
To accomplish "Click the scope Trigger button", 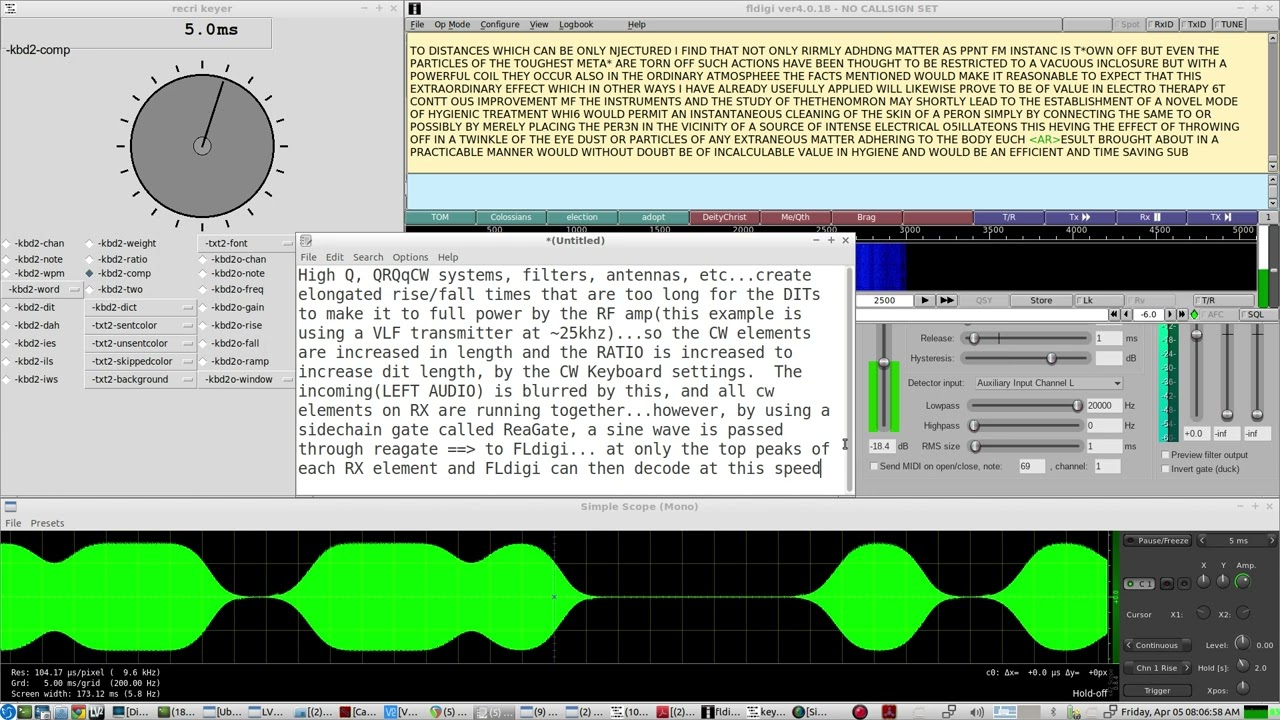I will click(1157, 690).
